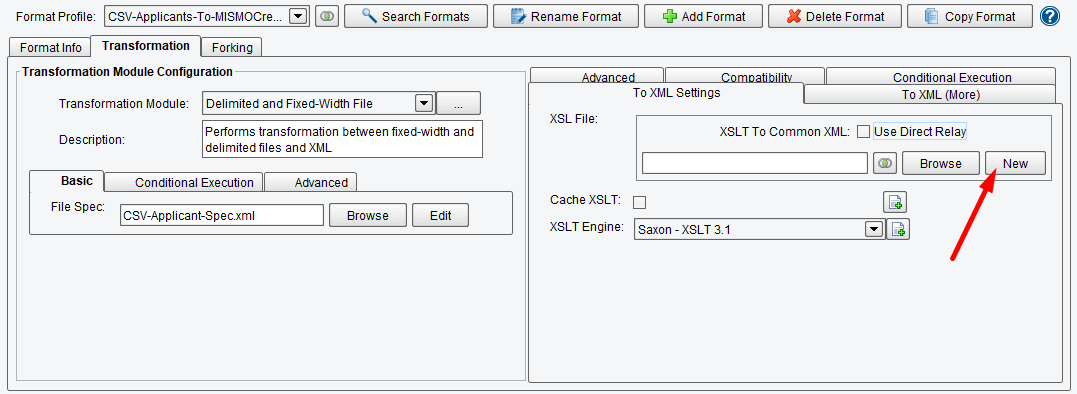This screenshot has width=1077, height=394.
Task: Click the Search Formats magnifier button
Action: (416, 16)
